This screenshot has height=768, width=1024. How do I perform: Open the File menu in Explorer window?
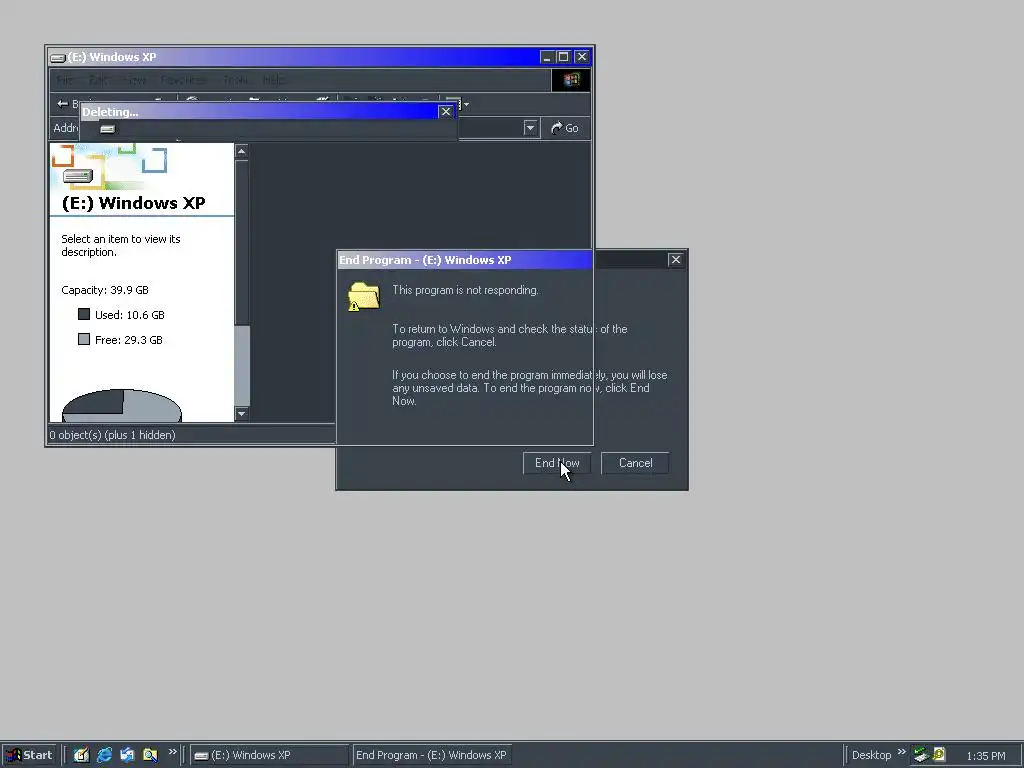65,80
